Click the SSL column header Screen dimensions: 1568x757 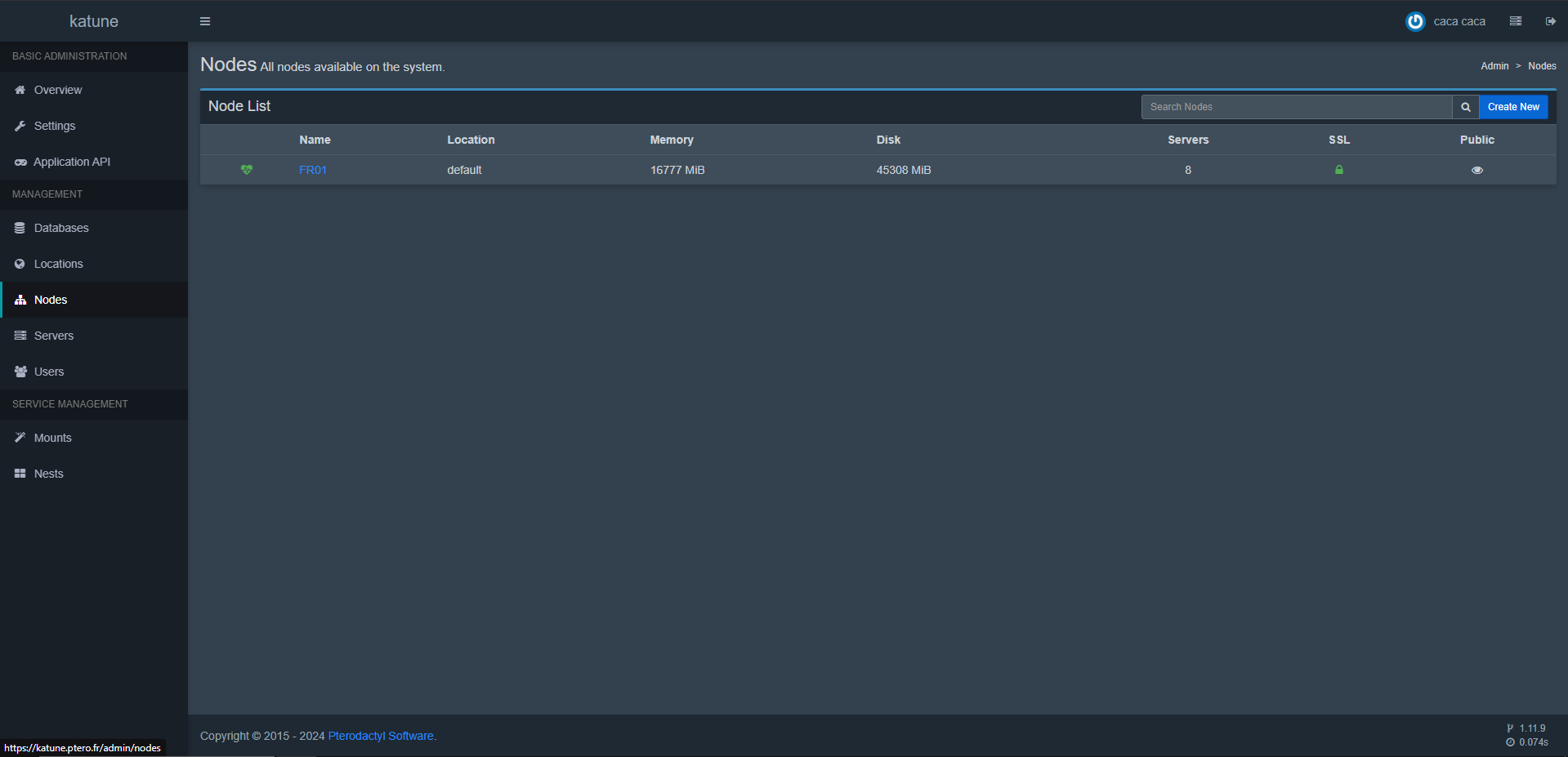[1339, 140]
